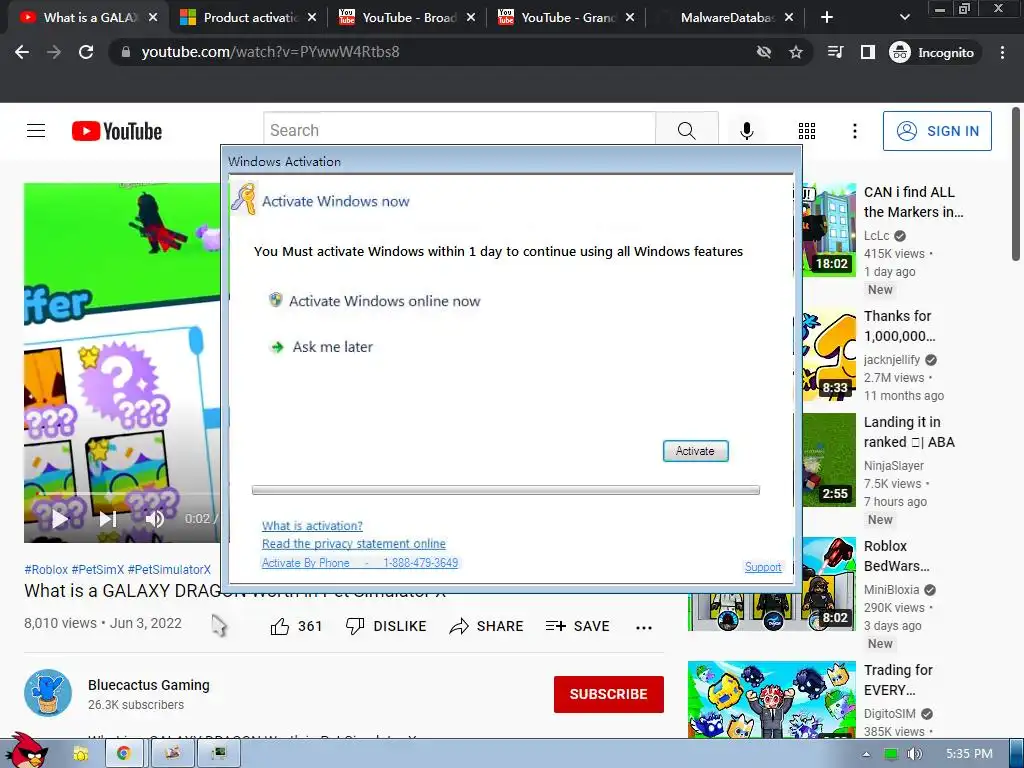Click the Activate By Phone link
This screenshot has height=768, width=1024.
pos(360,563)
